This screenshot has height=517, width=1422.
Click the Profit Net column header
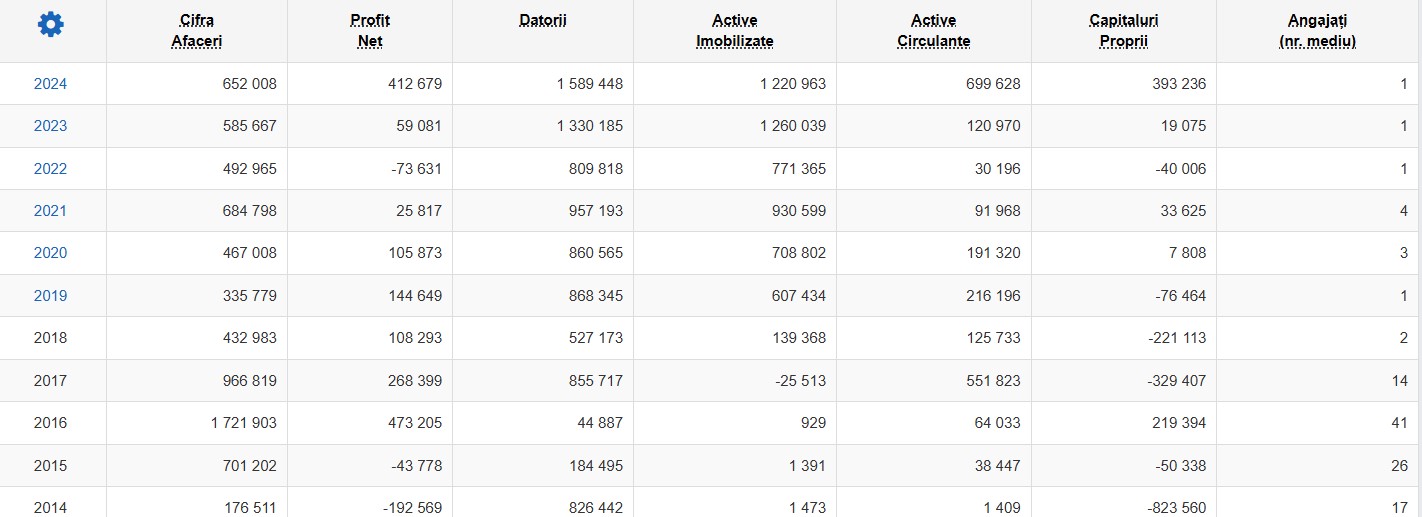370,31
